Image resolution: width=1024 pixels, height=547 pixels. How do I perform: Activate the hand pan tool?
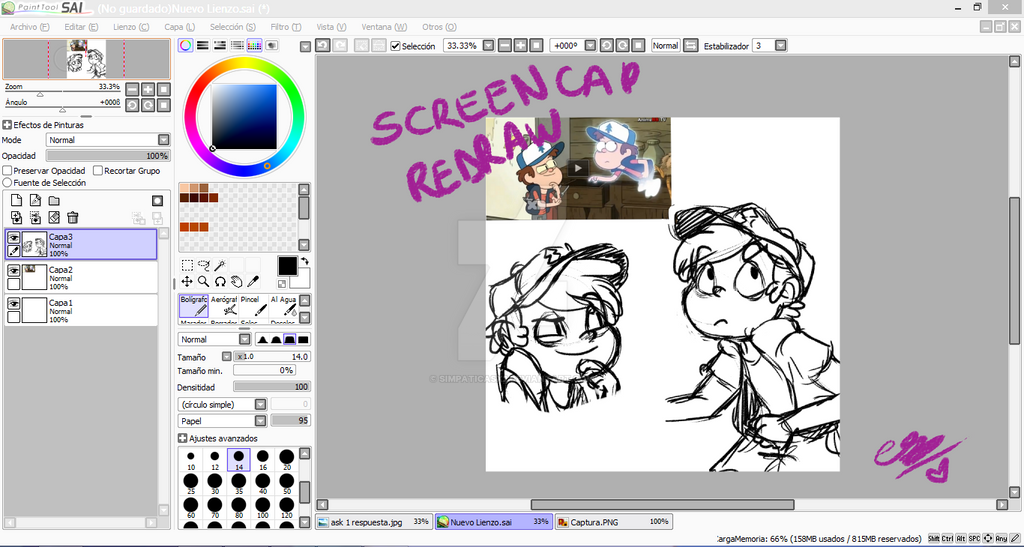(236, 281)
